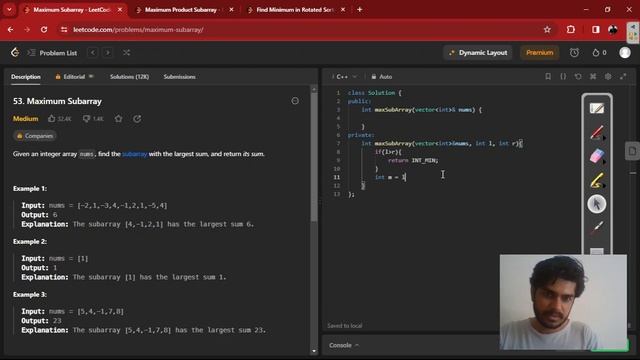Open the Editorial tab
640x360 pixels.
click(74, 77)
